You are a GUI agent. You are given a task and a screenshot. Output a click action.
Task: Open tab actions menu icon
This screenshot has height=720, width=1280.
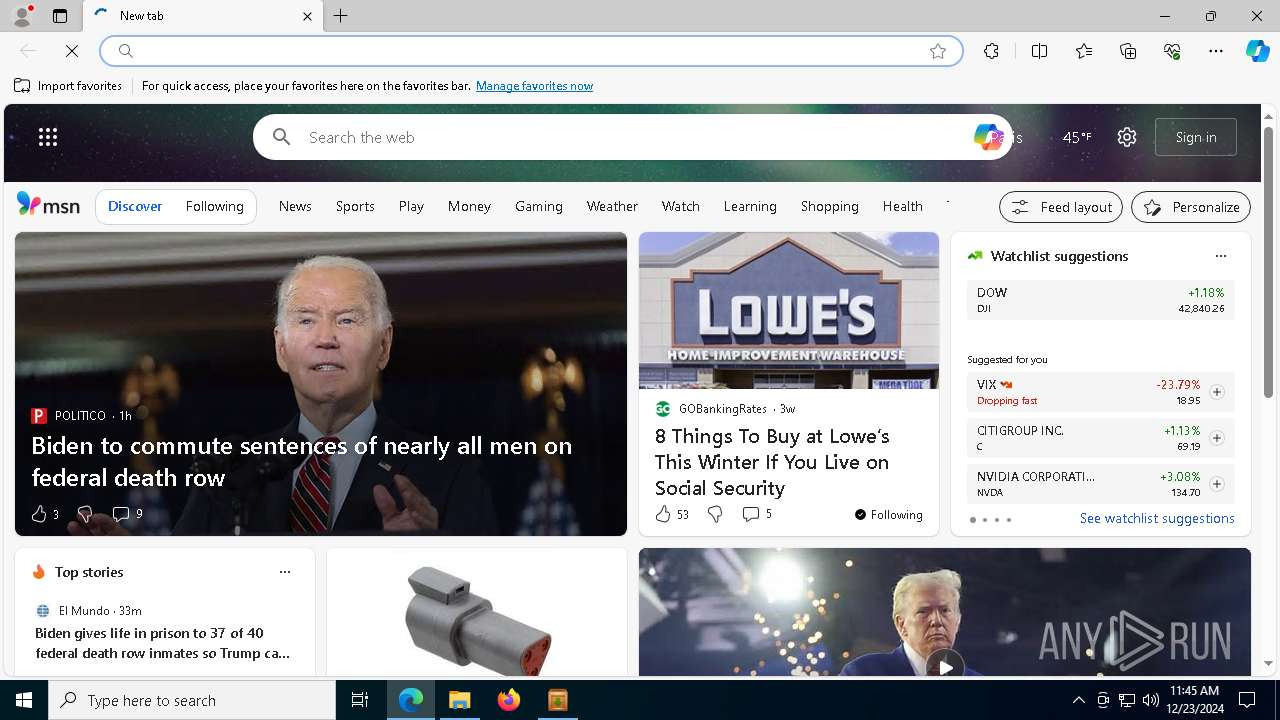click(x=60, y=16)
